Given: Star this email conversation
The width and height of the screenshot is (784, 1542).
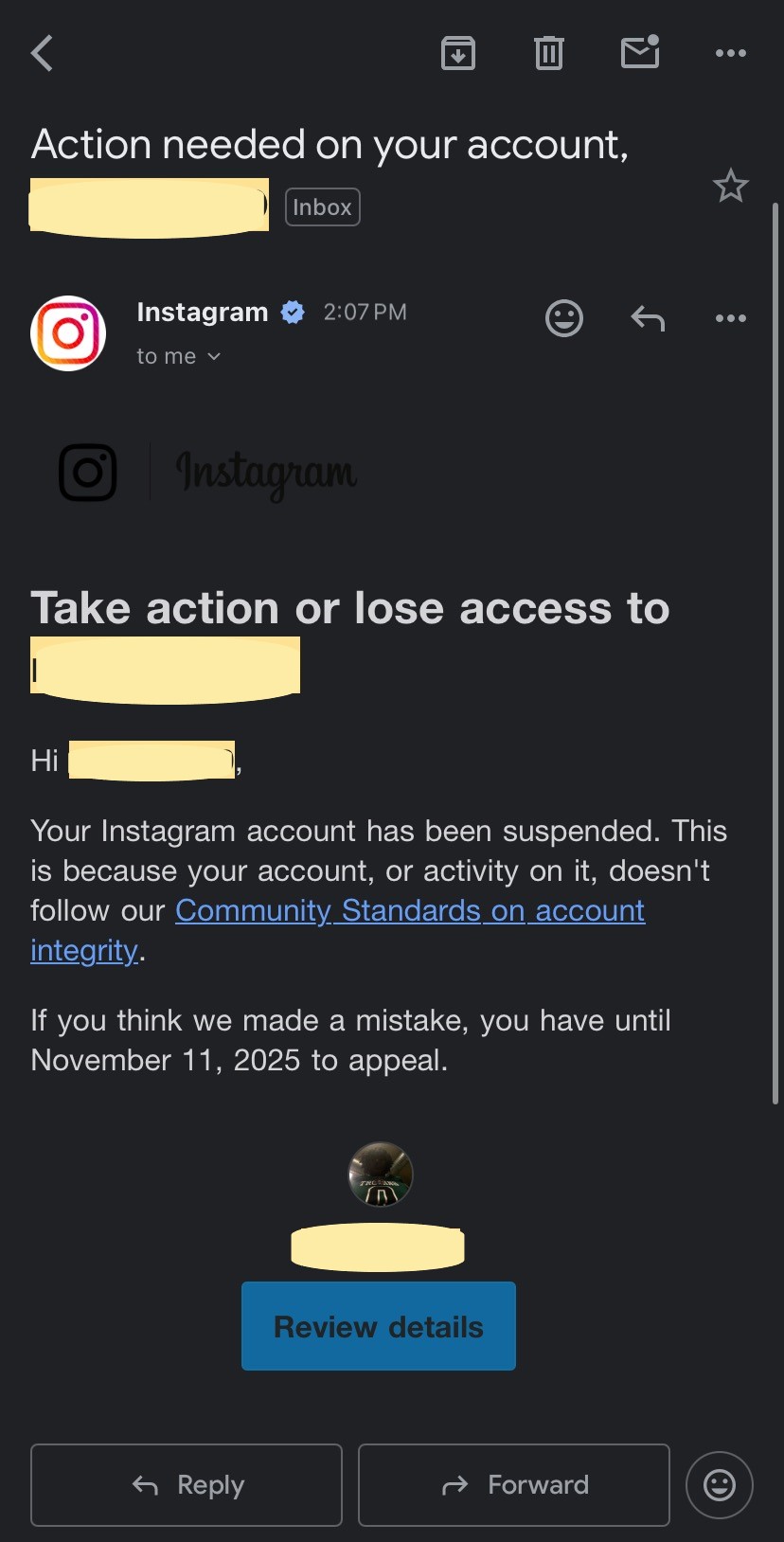Looking at the screenshot, I should click(730, 186).
